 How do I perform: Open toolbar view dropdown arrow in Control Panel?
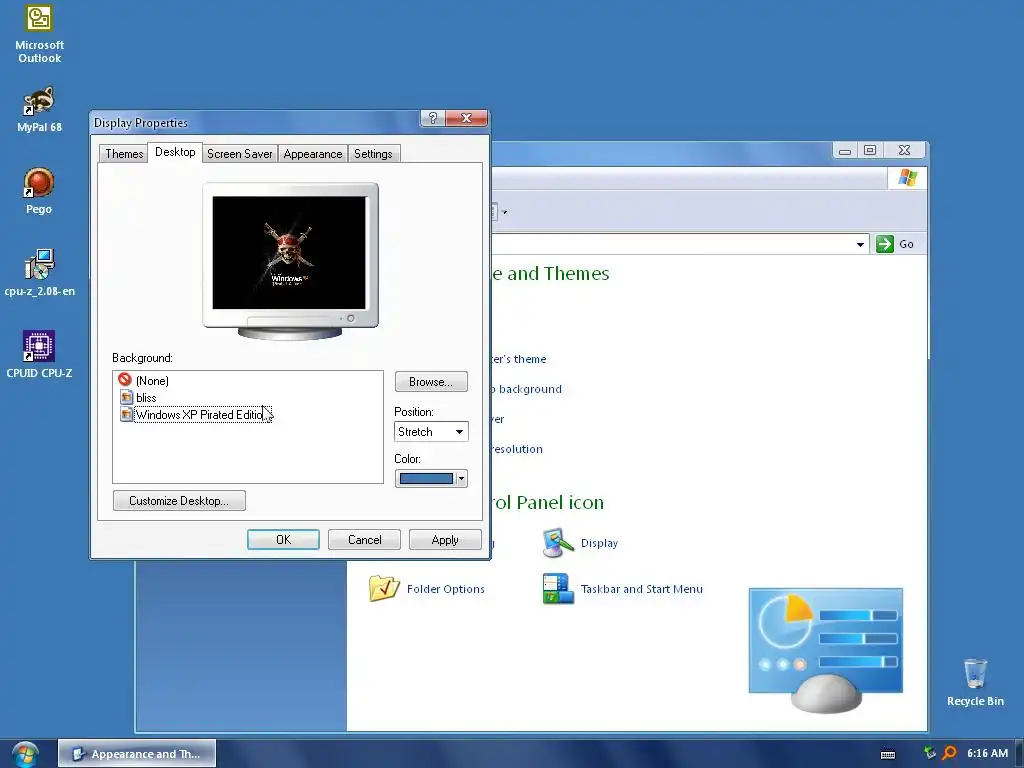pyautogui.click(x=504, y=212)
